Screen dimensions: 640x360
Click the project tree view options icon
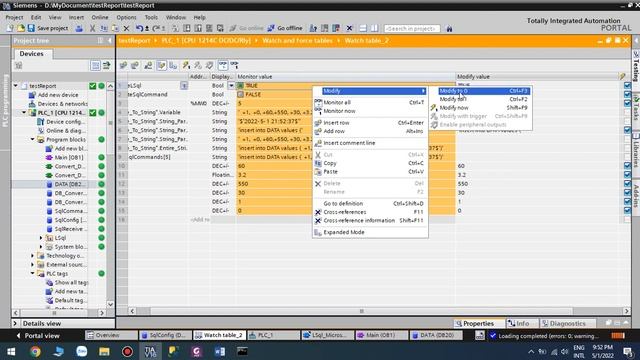[95, 65]
